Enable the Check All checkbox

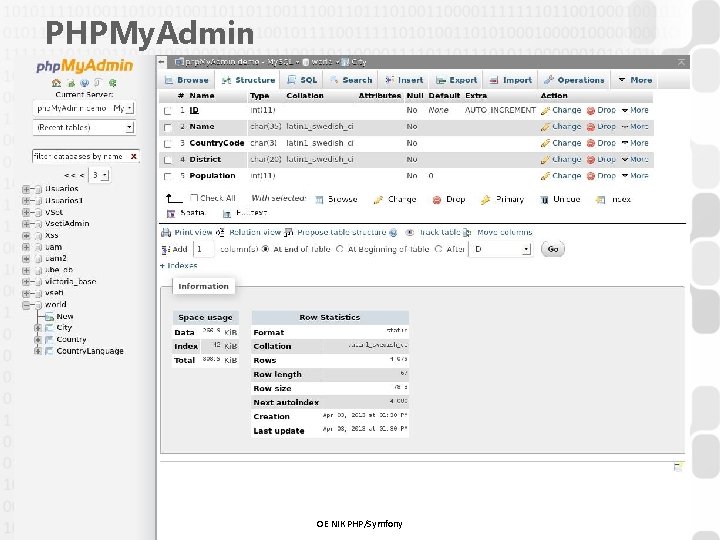coord(194,198)
